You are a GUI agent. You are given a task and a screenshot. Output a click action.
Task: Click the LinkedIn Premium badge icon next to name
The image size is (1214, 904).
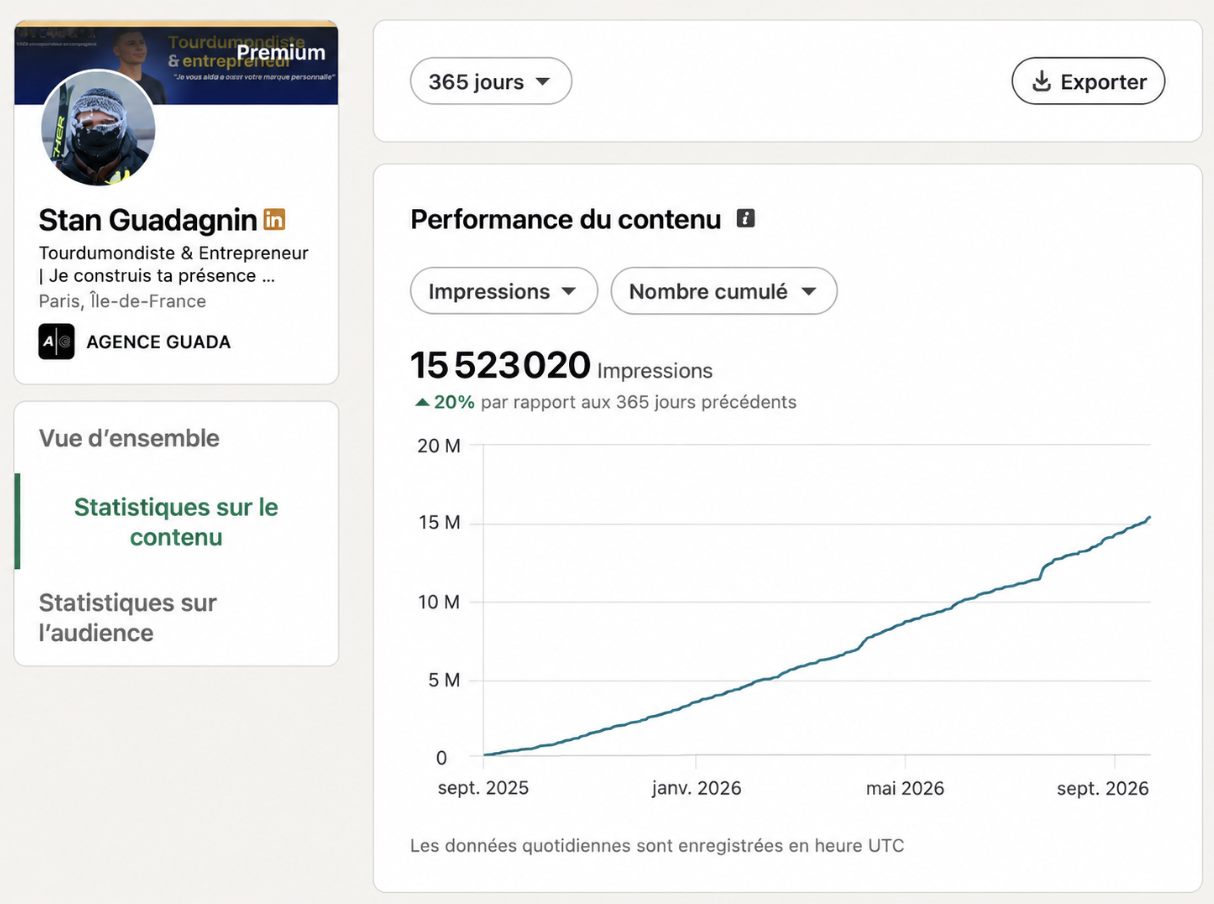pyautogui.click(x=274, y=219)
